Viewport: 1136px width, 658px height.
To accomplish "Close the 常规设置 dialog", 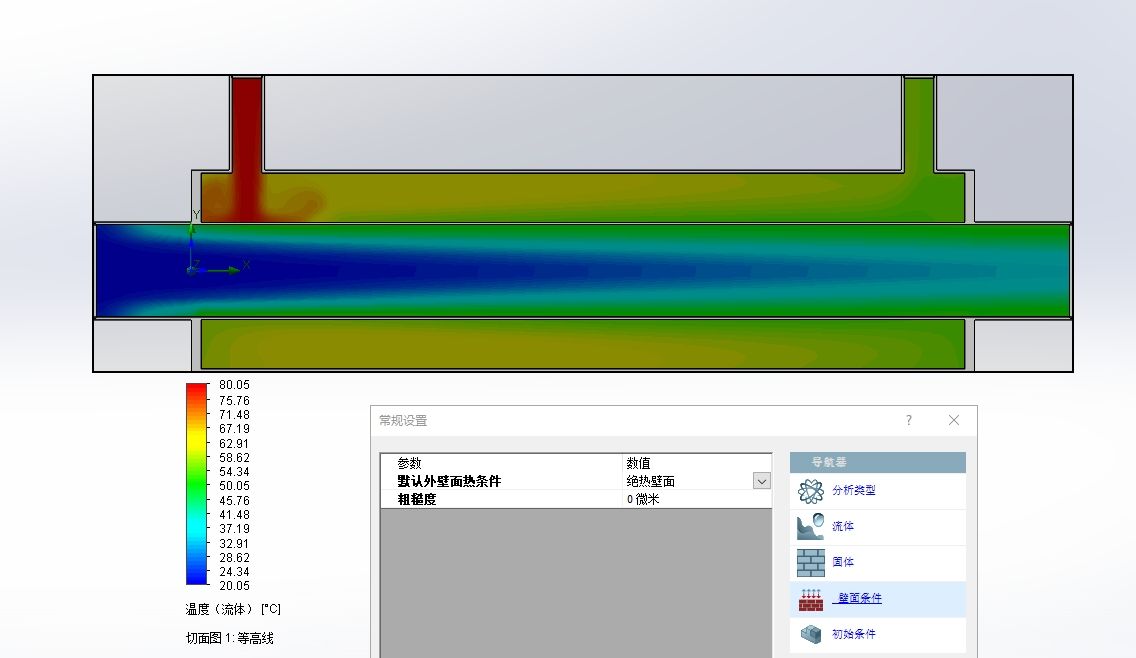I will pyautogui.click(x=953, y=421).
